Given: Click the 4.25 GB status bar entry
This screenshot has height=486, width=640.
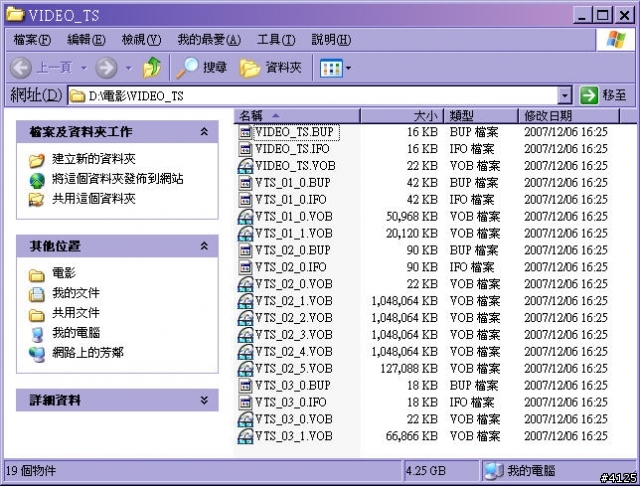Looking at the screenshot, I should (x=425, y=470).
